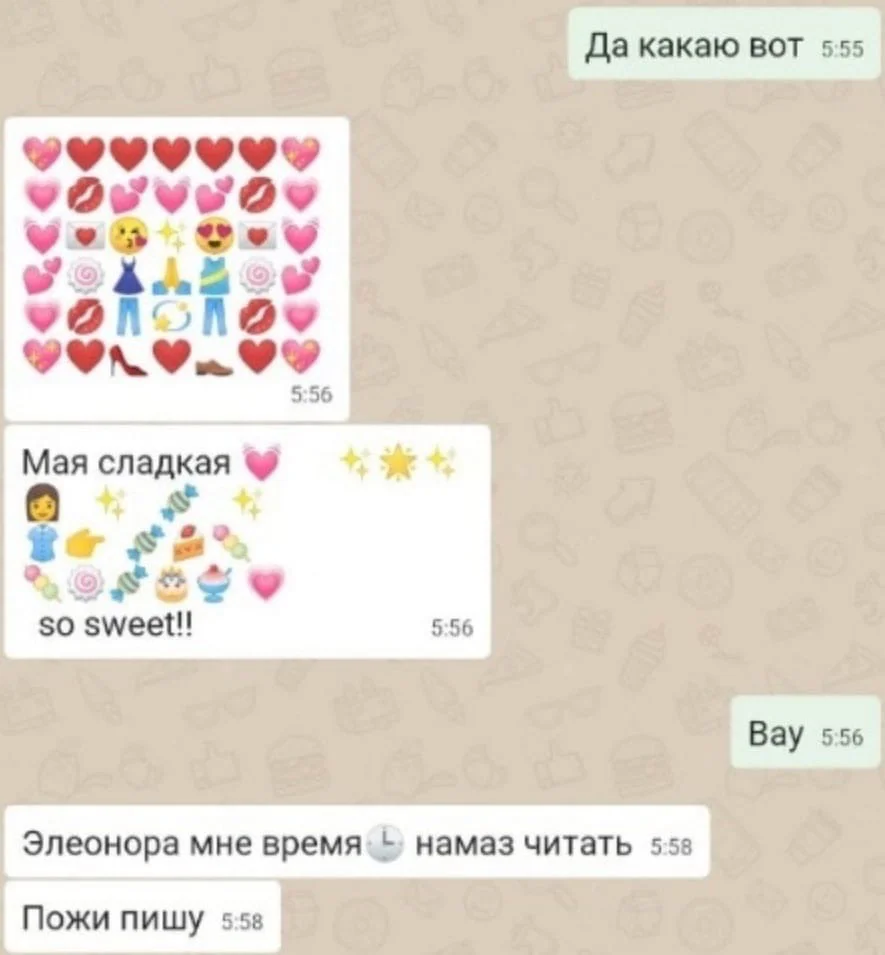Tap the 'so sweet!!' text
The width and height of the screenshot is (885, 955).
click(x=115, y=625)
